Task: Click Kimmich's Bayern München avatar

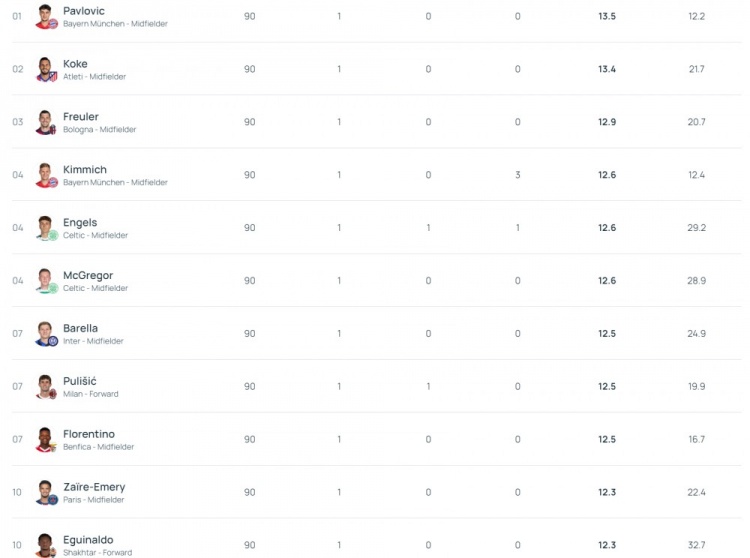Action: [46, 175]
